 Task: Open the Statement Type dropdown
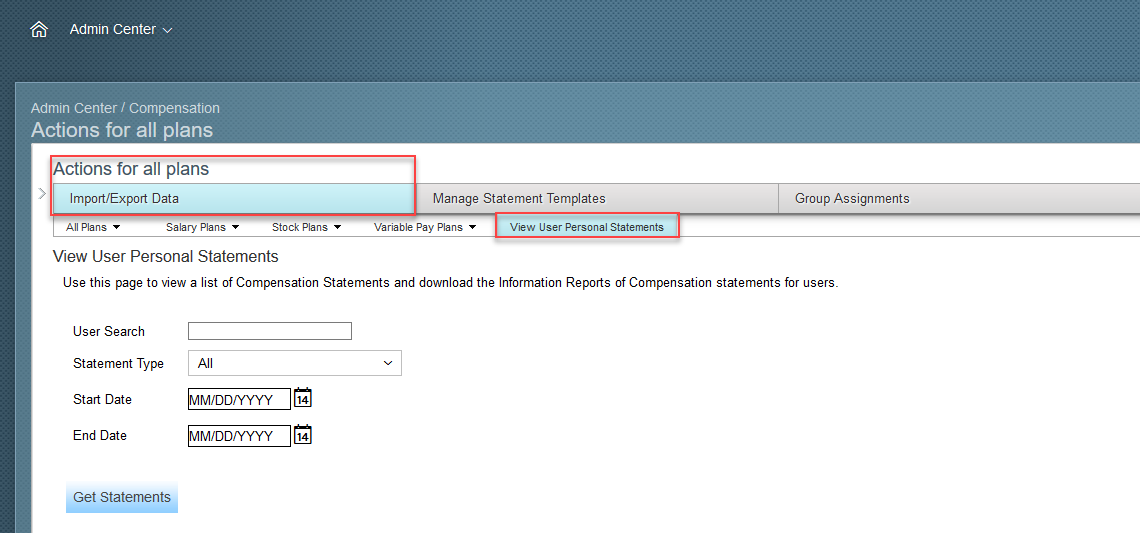tap(294, 363)
